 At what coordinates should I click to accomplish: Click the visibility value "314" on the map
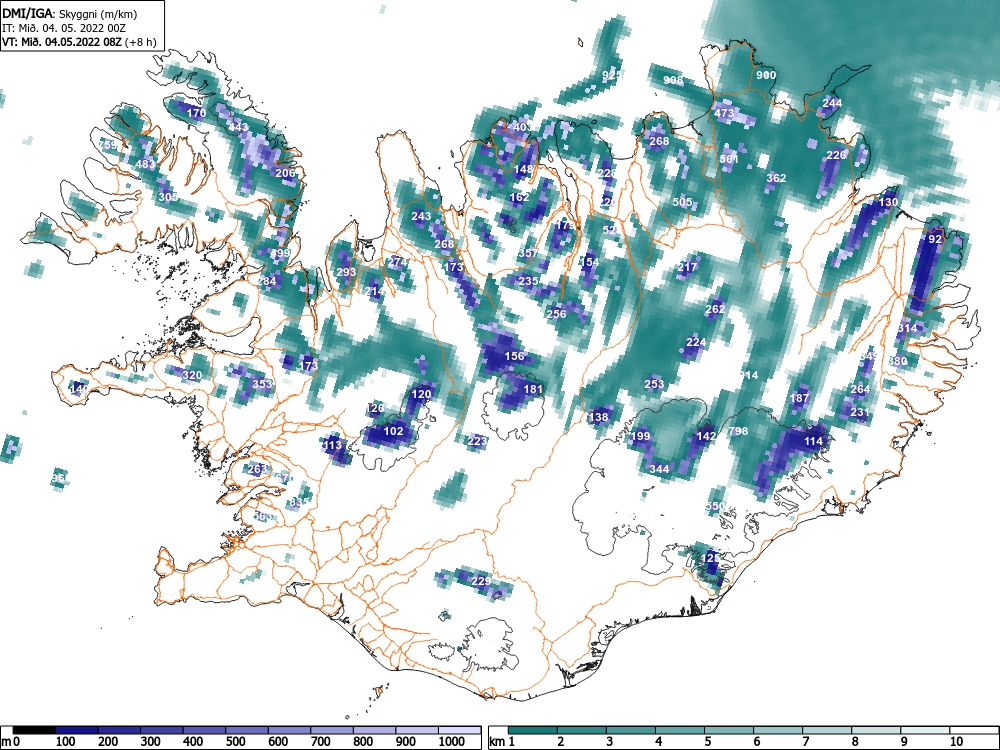907,328
